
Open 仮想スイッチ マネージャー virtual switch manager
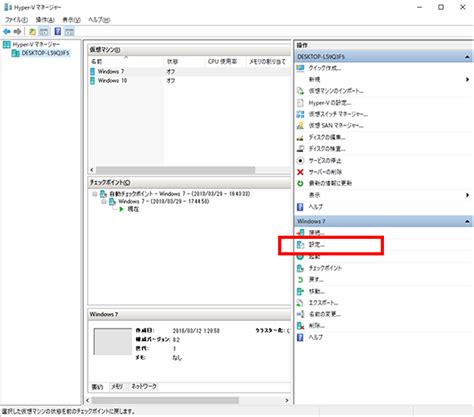[338, 114]
